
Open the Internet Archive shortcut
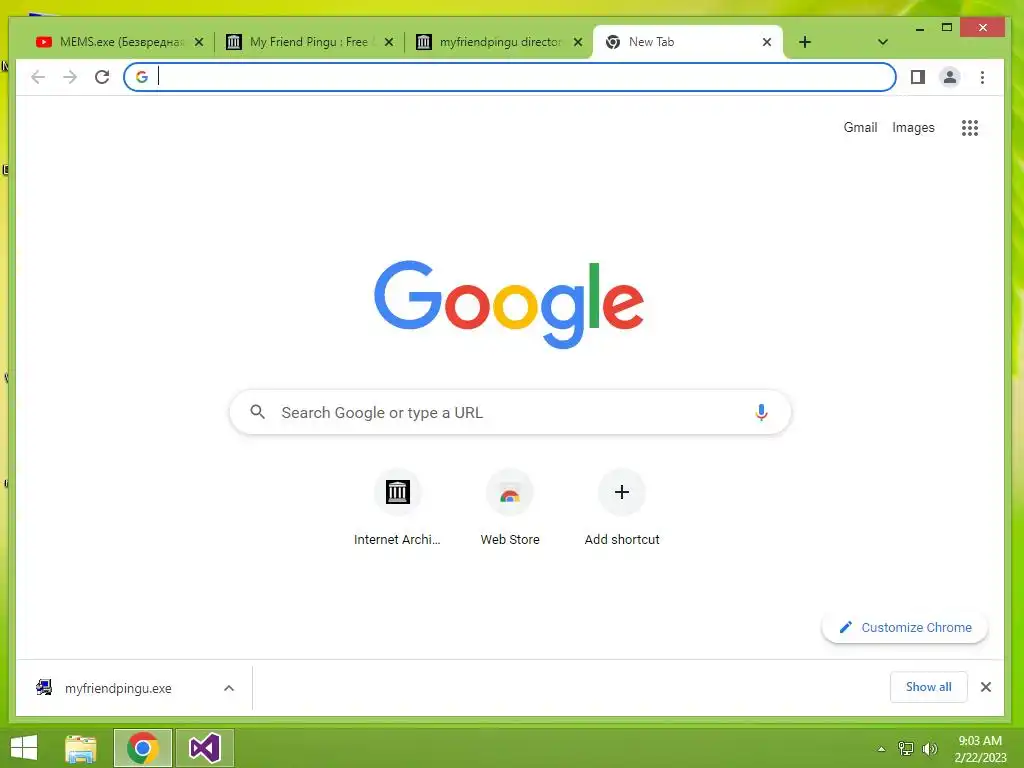point(397,507)
